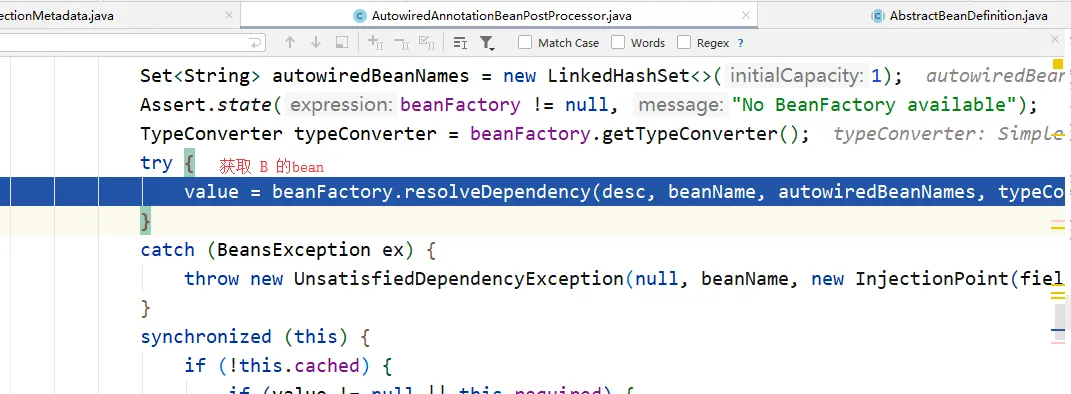Click the string "No BeanFactory available"
This screenshot has width=1071, height=394.
coord(874,104)
